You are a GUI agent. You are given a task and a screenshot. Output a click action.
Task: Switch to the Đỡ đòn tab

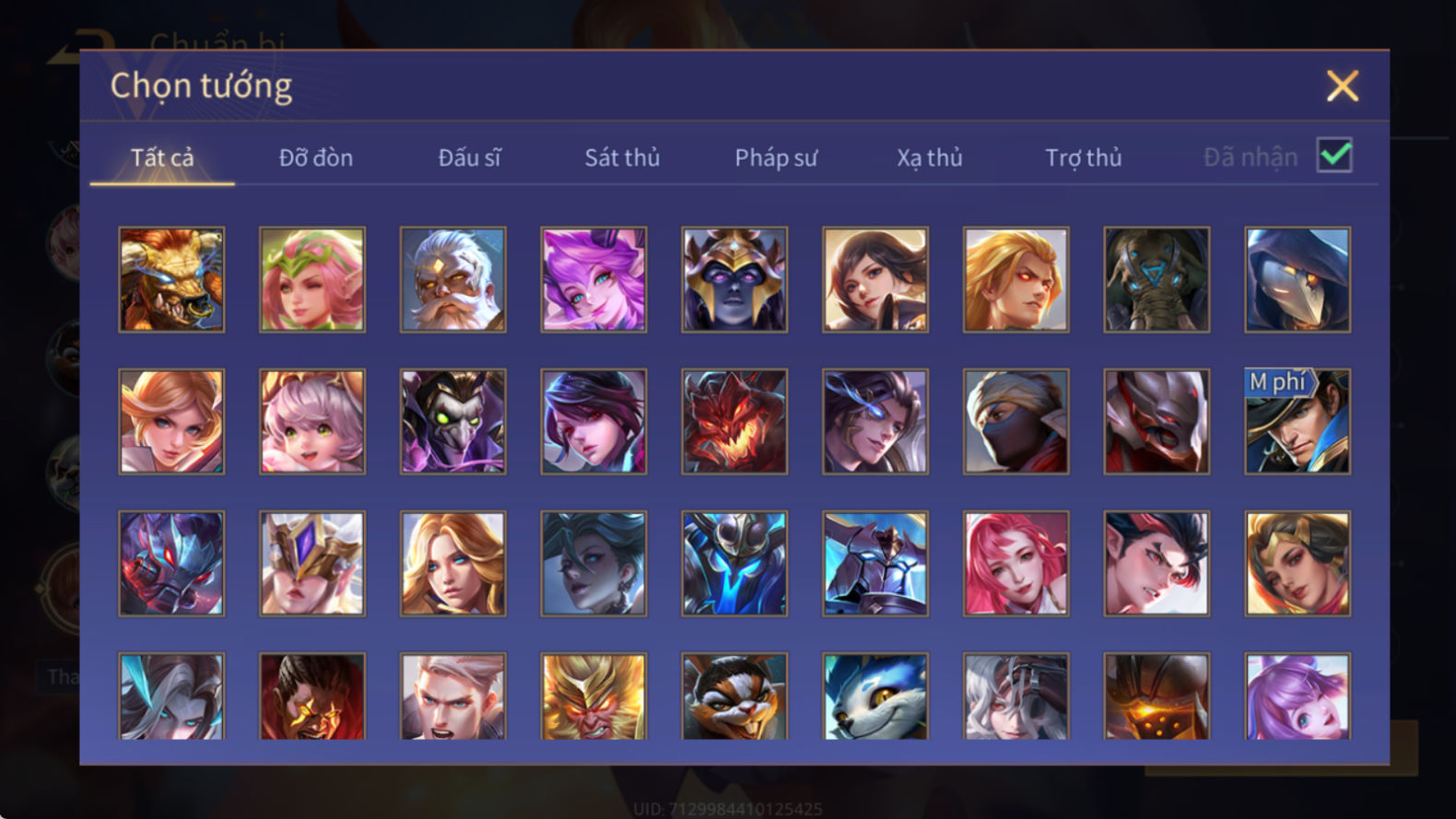(x=316, y=158)
